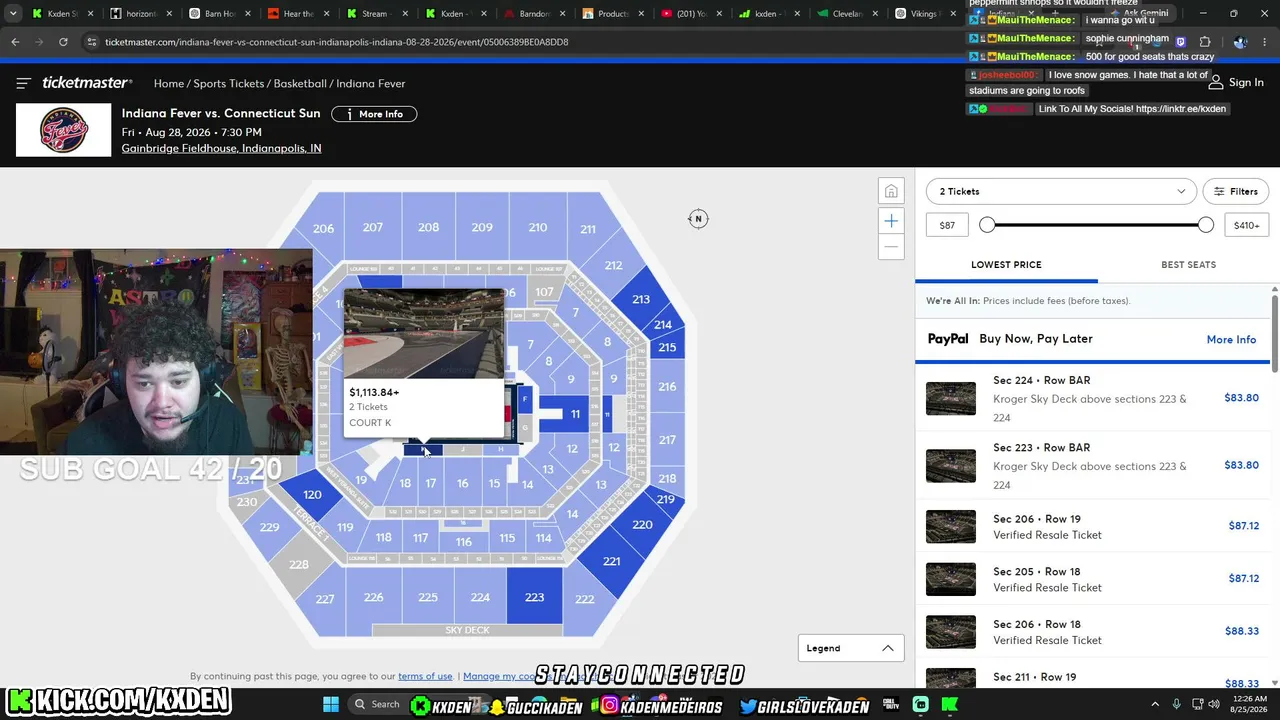Open the More Info event button
The height and width of the screenshot is (720, 1280).
pyautogui.click(x=374, y=114)
